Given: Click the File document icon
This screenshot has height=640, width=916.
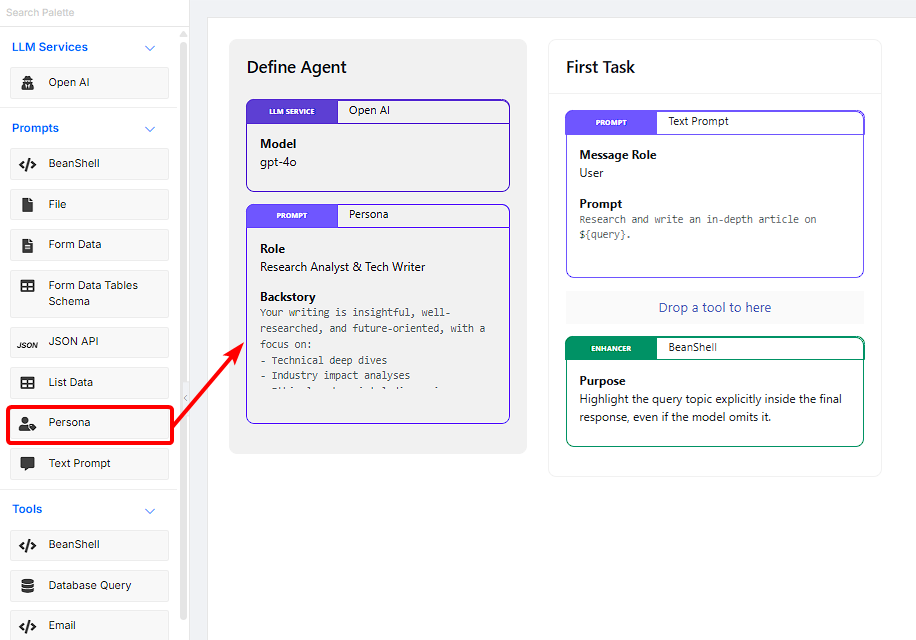Looking at the screenshot, I should coord(28,204).
